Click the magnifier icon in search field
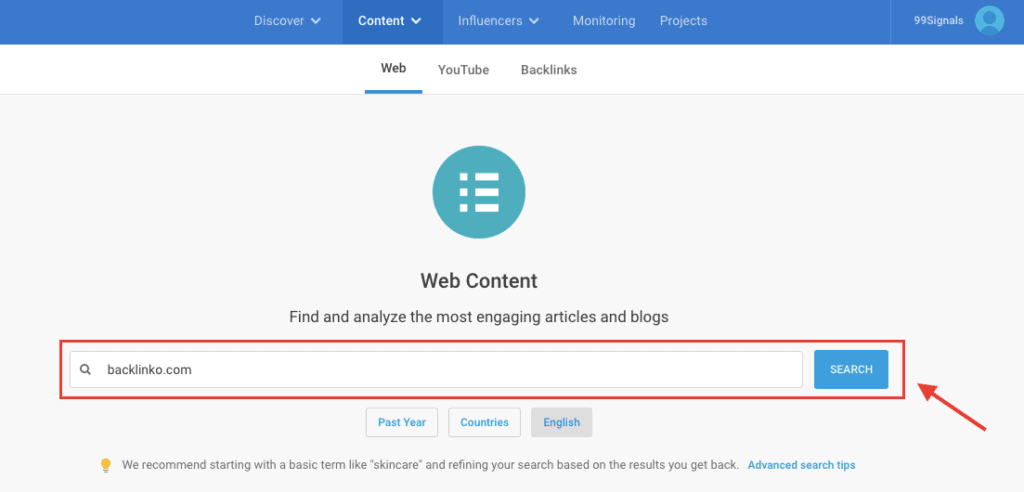Screen dimensions: 1024x492 coord(86,369)
